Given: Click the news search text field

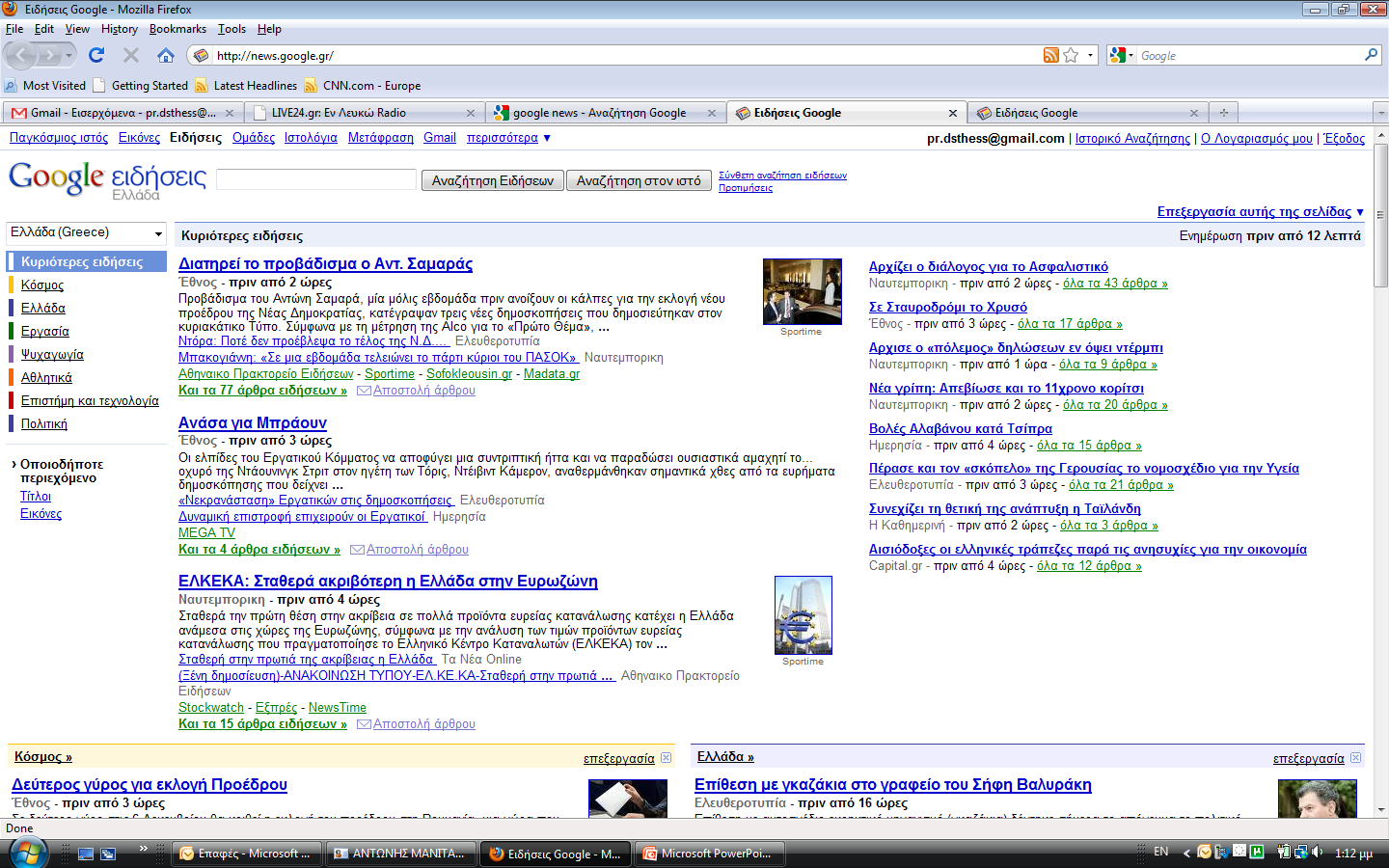Looking at the screenshot, I should click(x=316, y=179).
